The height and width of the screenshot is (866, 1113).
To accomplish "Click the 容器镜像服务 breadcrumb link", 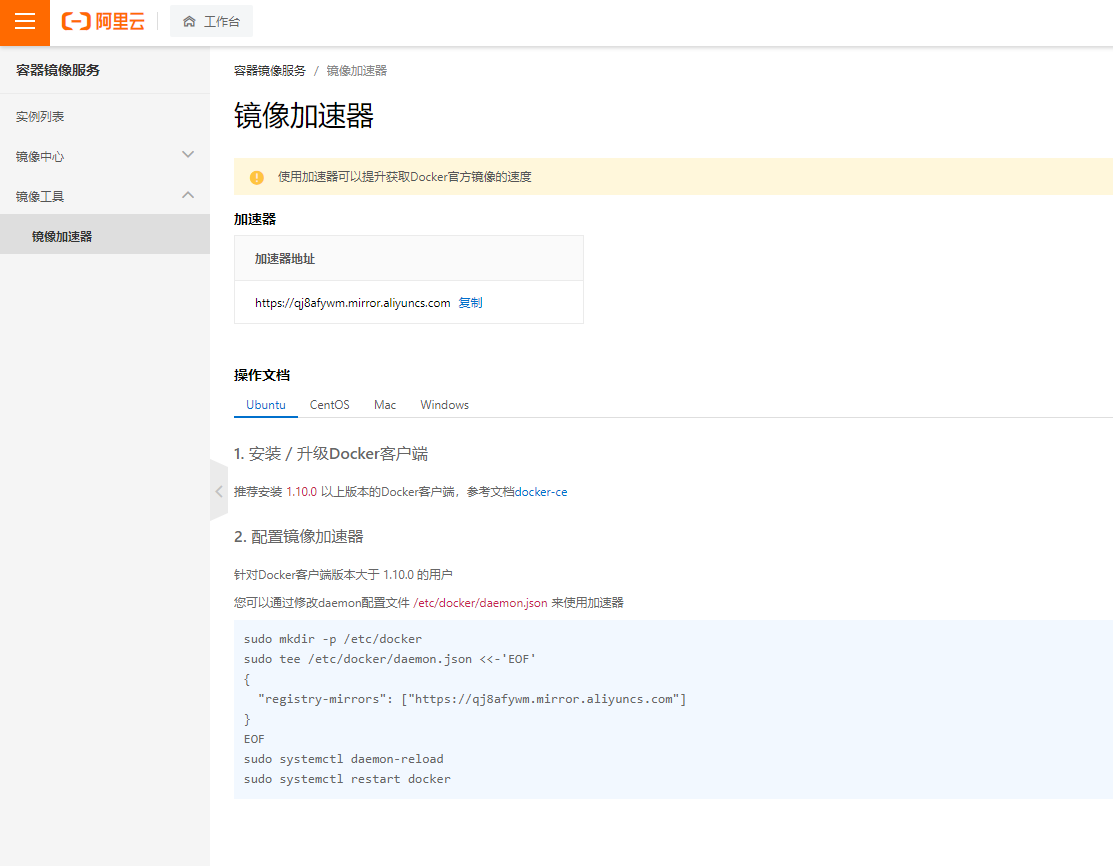I will (x=270, y=71).
